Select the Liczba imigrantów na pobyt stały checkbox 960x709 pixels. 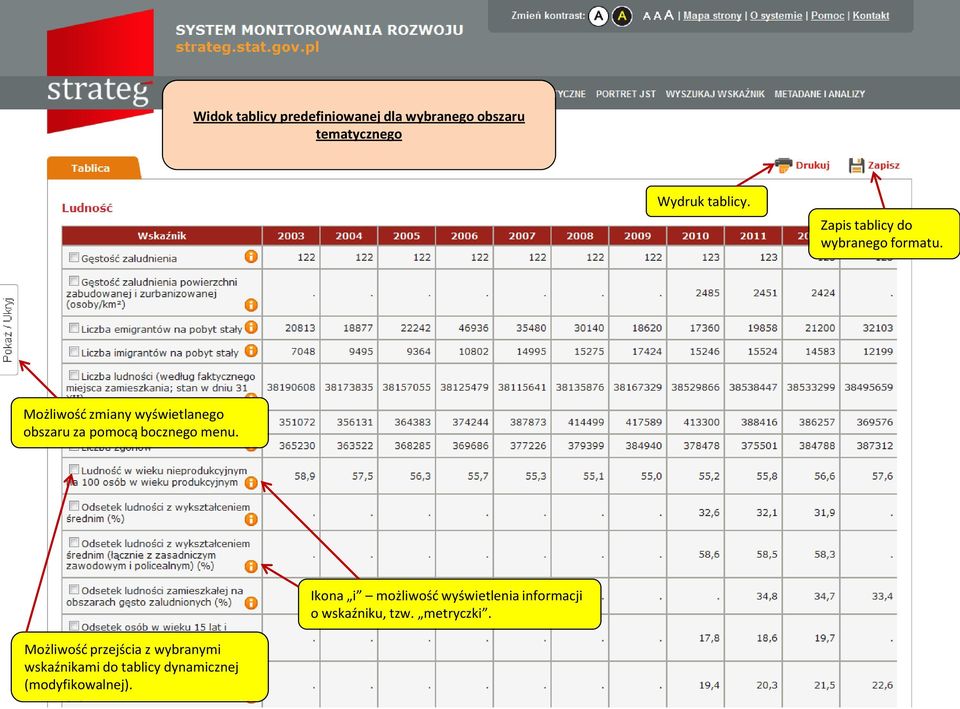(74, 351)
